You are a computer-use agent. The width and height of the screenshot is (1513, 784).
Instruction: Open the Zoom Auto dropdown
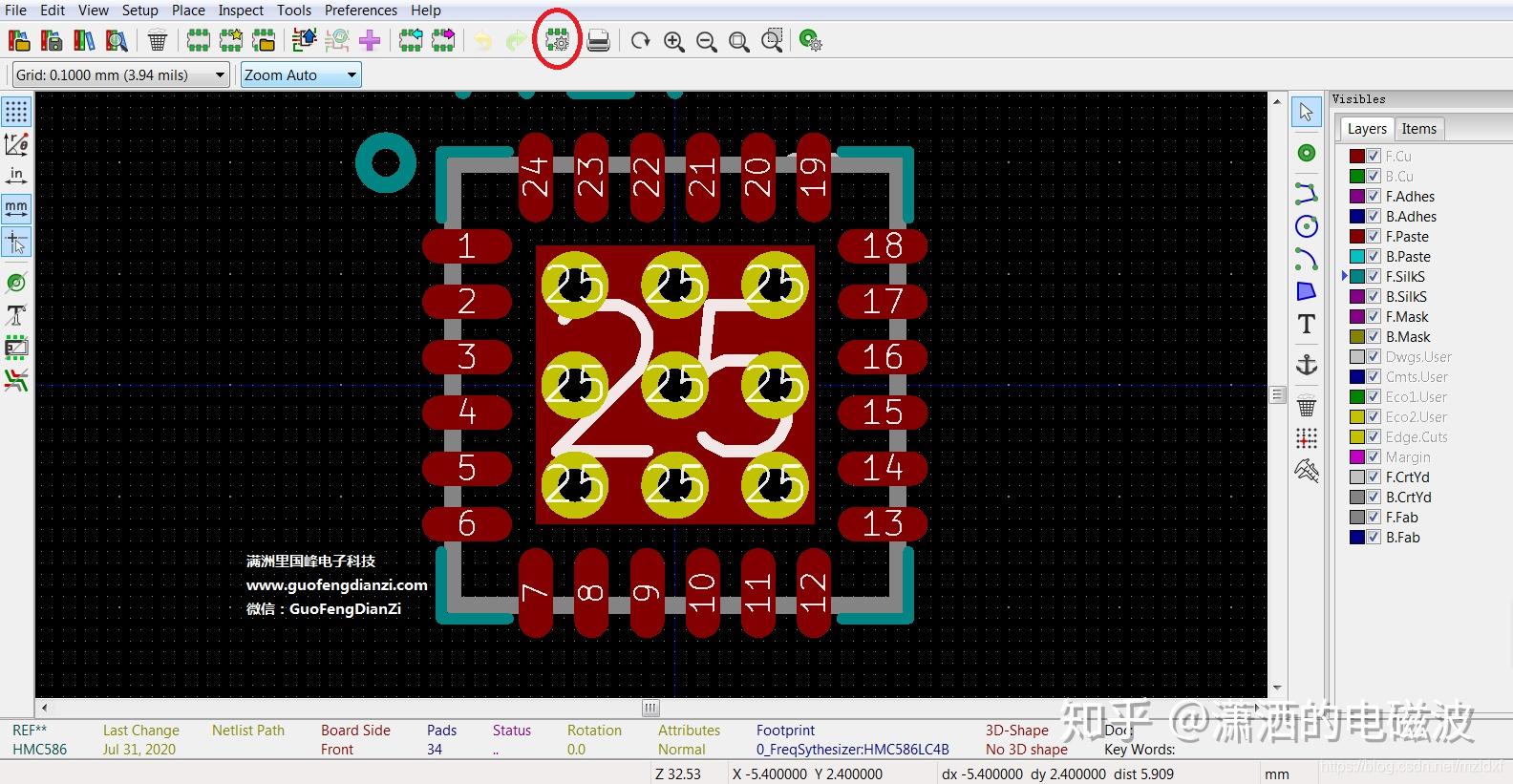[x=301, y=74]
